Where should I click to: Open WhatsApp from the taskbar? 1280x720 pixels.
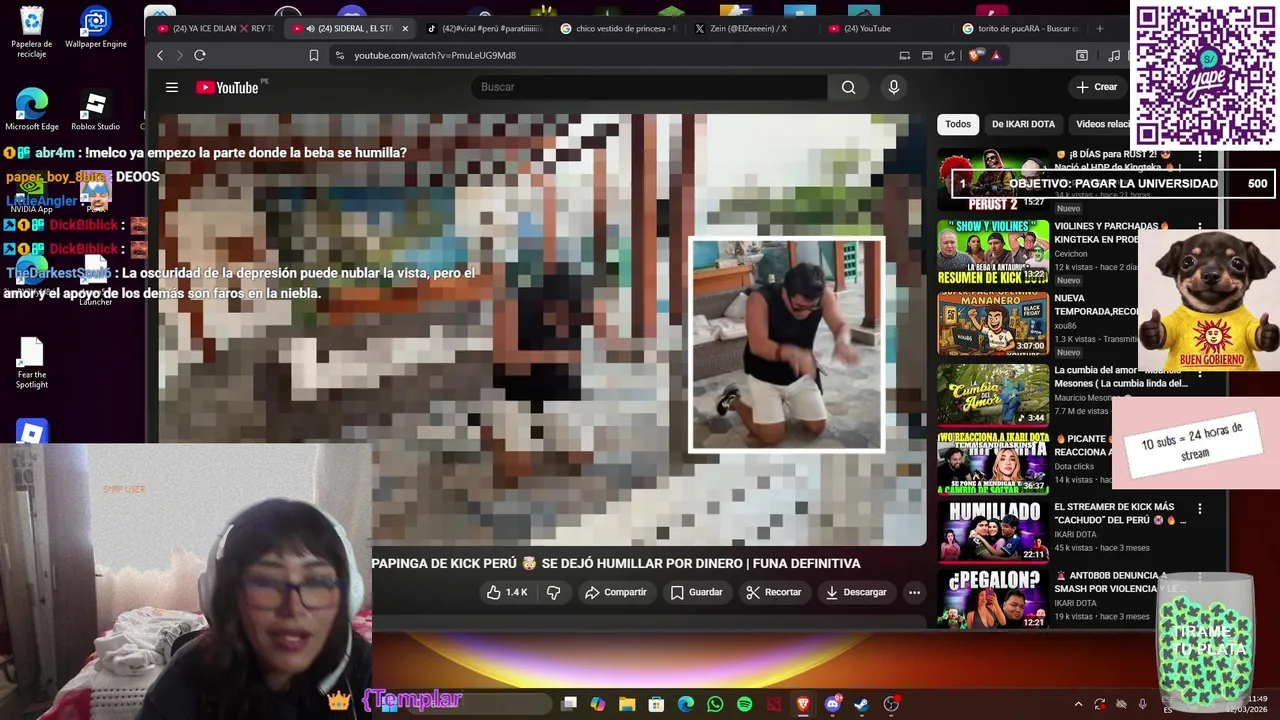click(x=715, y=704)
